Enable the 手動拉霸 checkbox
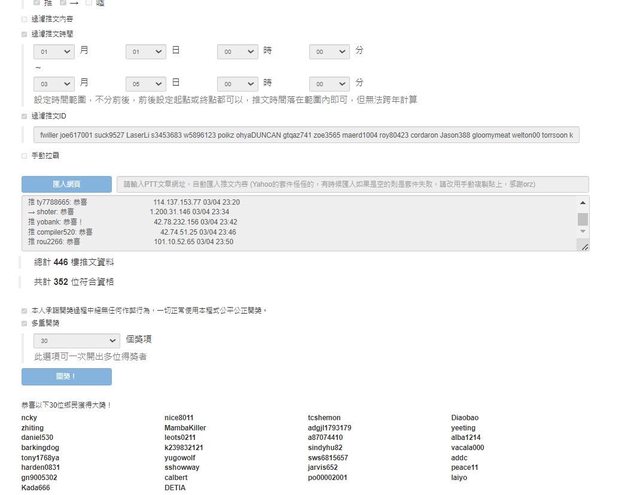Image resolution: width=640 pixels, height=495 pixels. (x=25, y=156)
